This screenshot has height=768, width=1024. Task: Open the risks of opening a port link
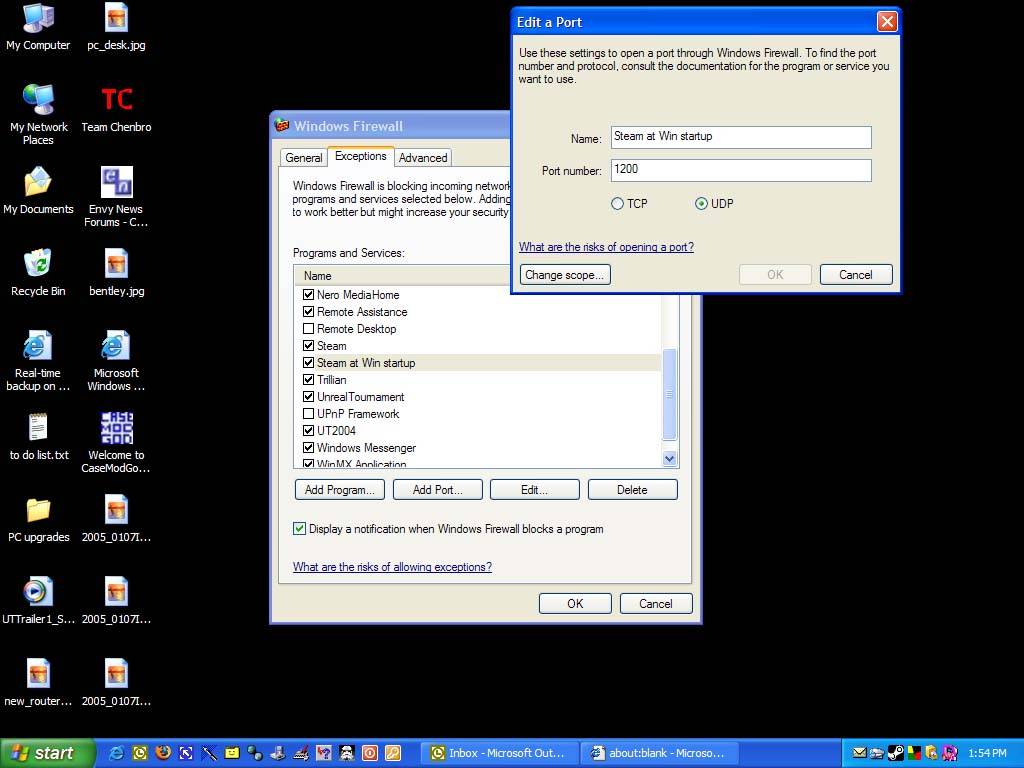pyautogui.click(x=606, y=247)
